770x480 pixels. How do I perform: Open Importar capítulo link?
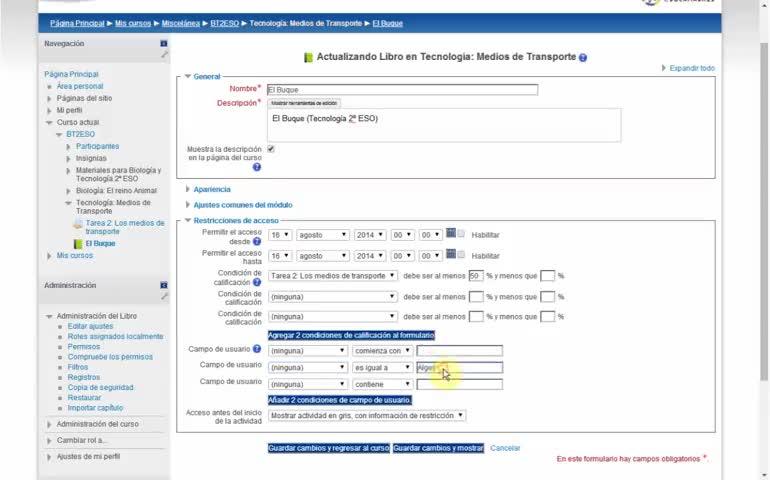pos(95,408)
